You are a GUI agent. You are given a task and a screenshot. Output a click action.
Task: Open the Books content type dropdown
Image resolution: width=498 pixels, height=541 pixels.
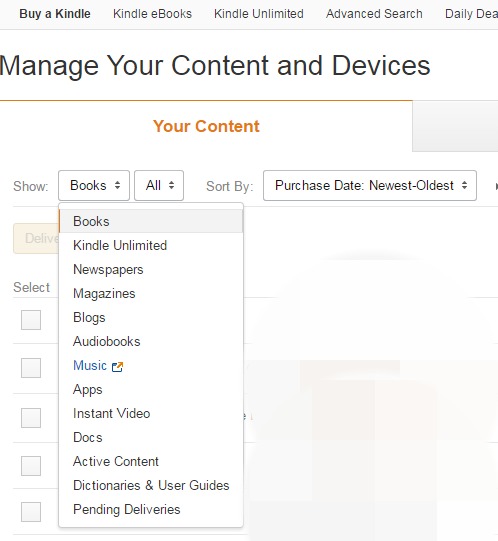[94, 185]
